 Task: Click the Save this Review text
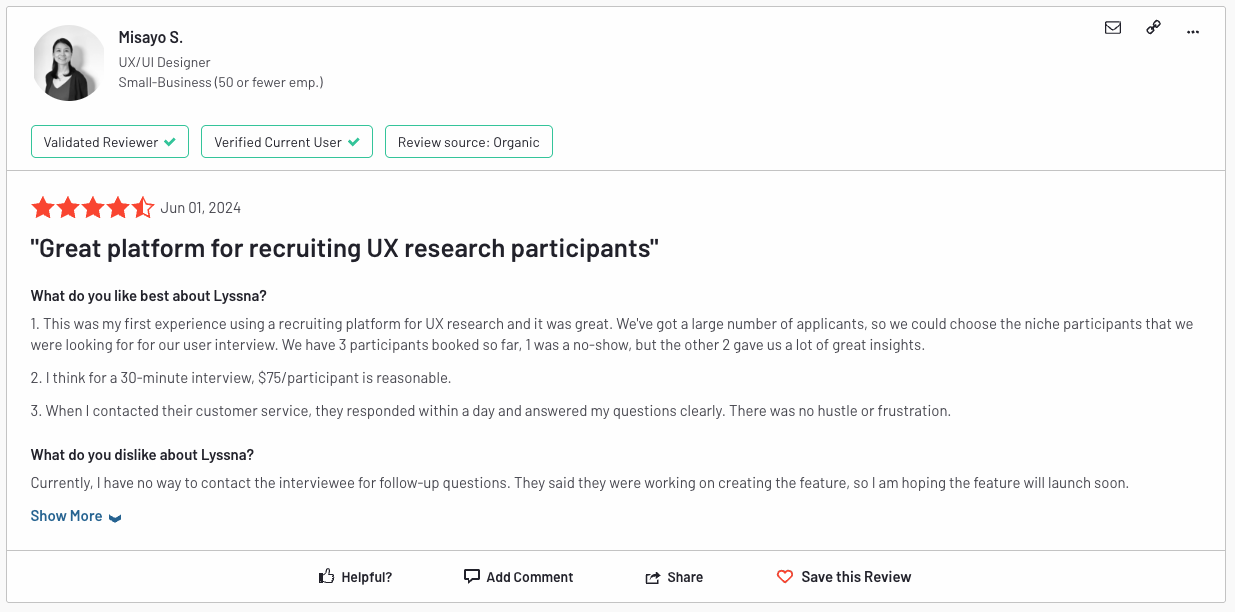click(856, 577)
